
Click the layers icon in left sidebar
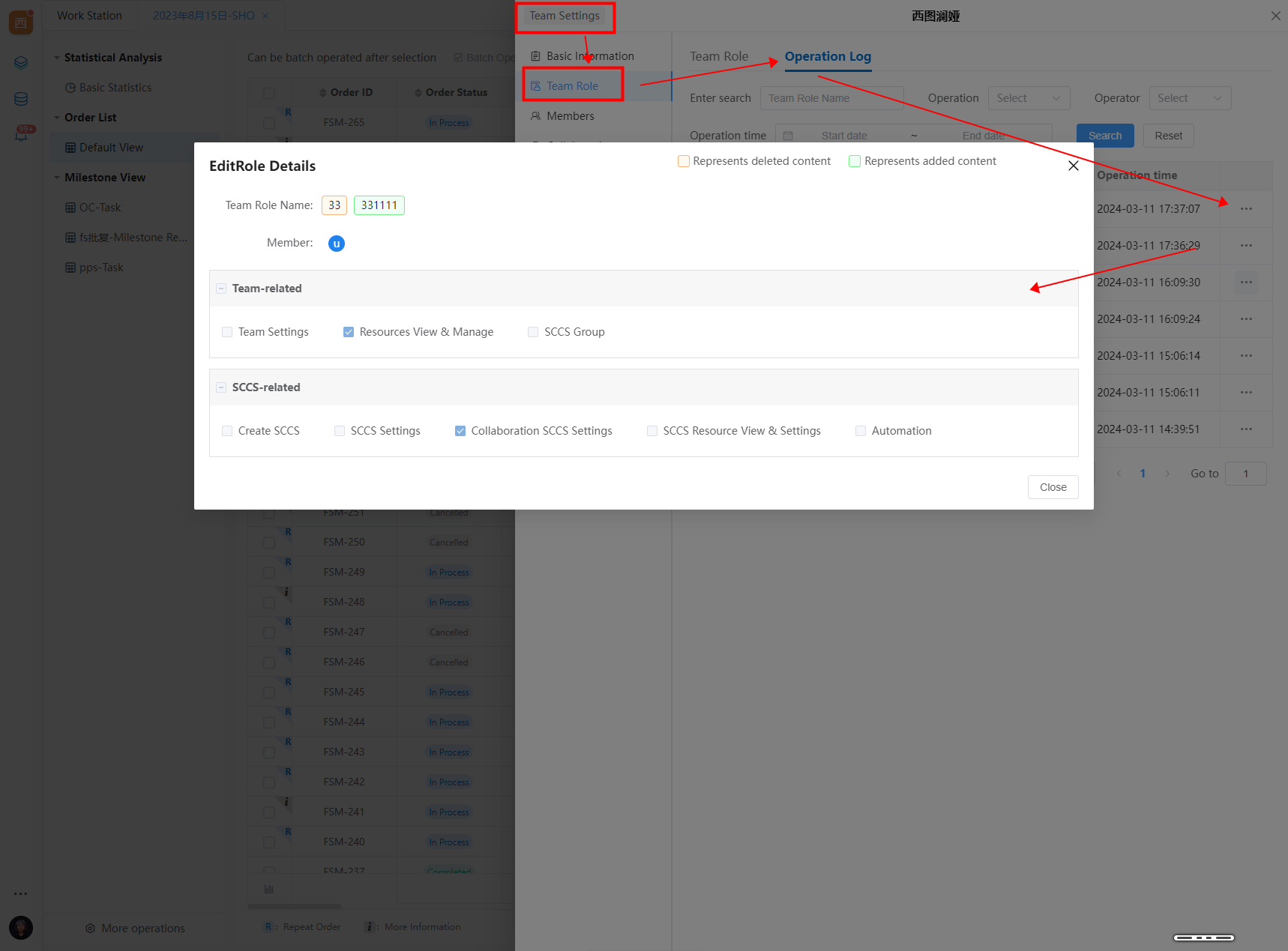21,63
